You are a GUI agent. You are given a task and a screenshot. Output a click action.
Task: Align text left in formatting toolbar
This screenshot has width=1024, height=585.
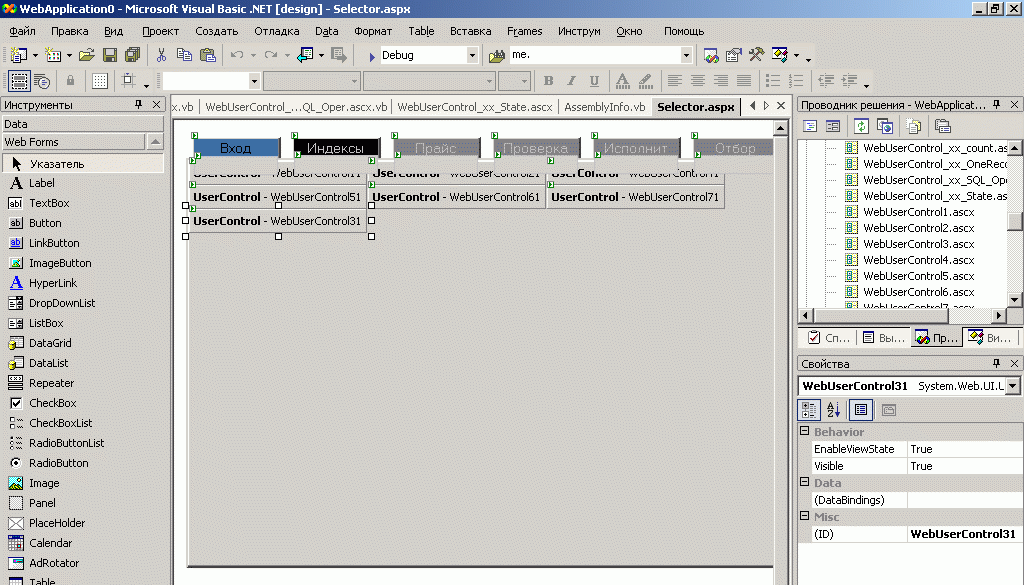tap(675, 81)
